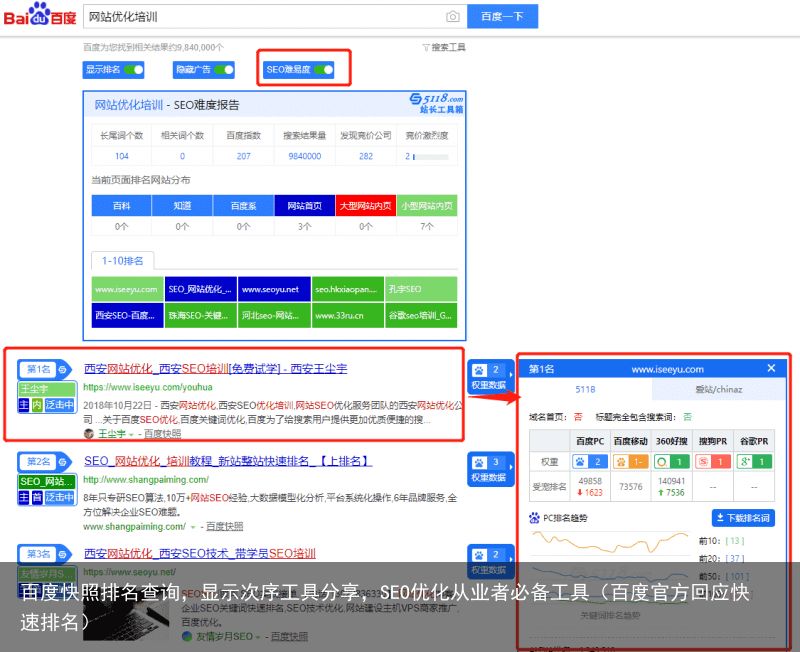Screen dimensions: 800x652
Task: Click the 百度一下 search button
Action: (x=503, y=16)
